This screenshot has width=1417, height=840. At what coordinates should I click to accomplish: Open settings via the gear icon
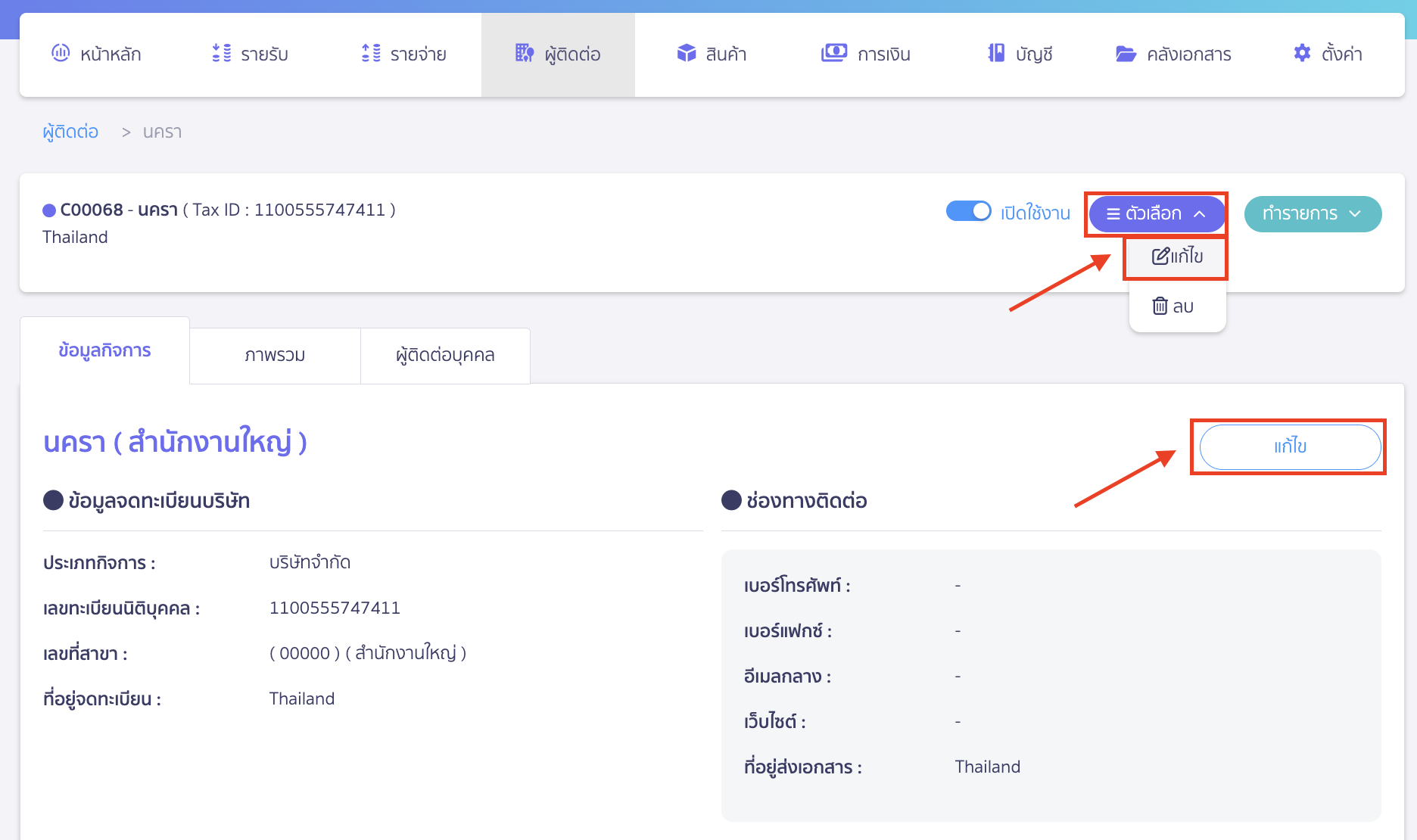tap(1302, 53)
